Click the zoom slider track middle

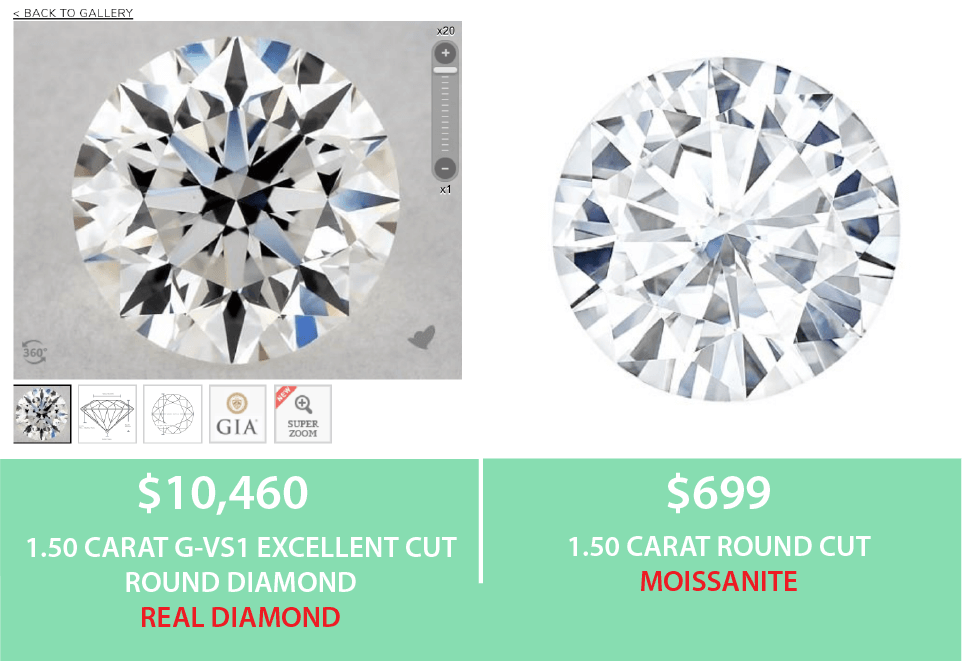445,110
